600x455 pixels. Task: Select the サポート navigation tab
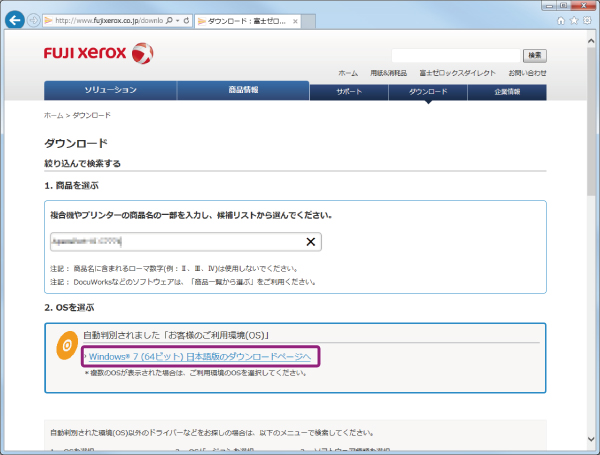tap(349, 92)
